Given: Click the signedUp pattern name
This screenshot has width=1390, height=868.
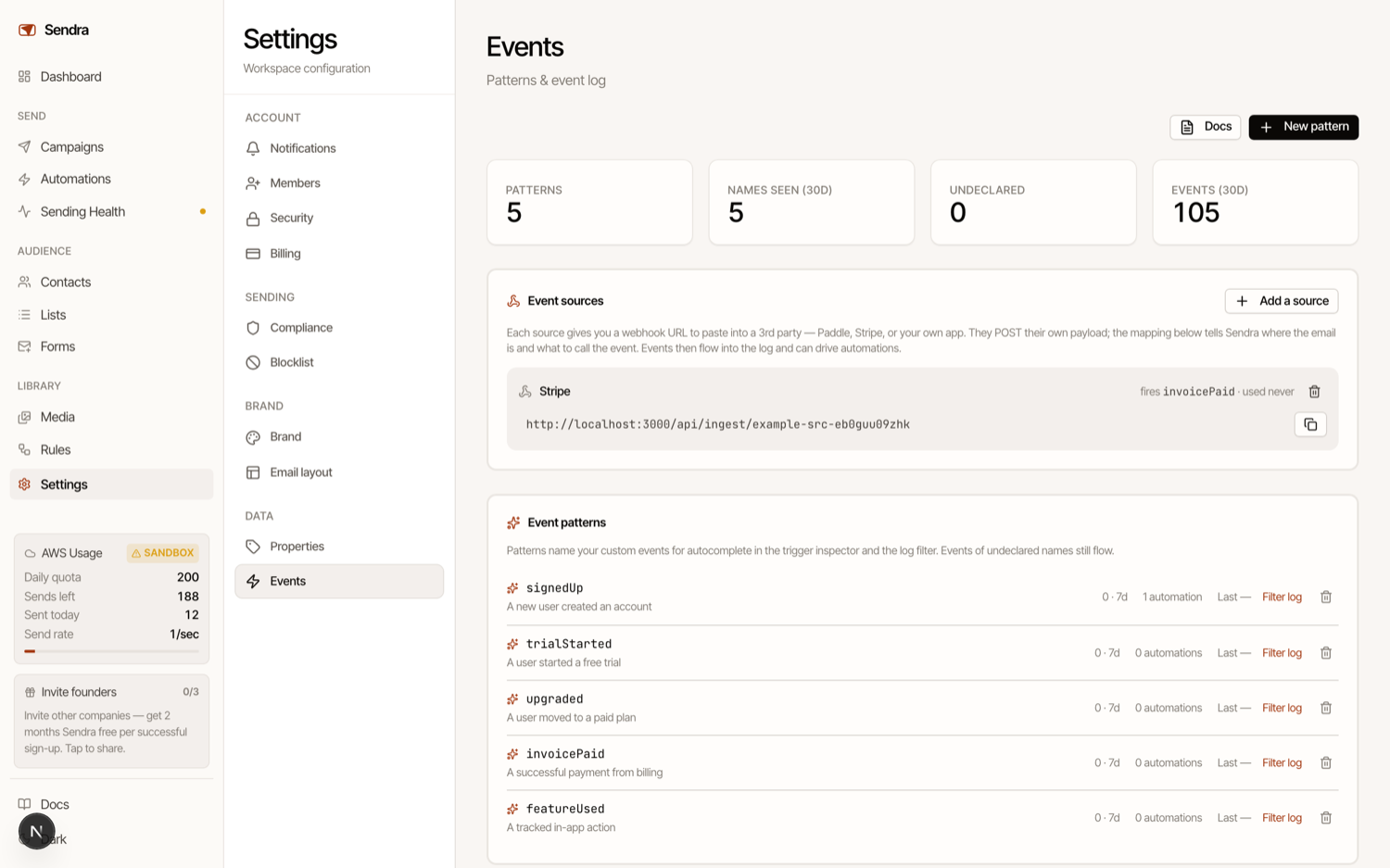Looking at the screenshot, I should click(554, 588).
